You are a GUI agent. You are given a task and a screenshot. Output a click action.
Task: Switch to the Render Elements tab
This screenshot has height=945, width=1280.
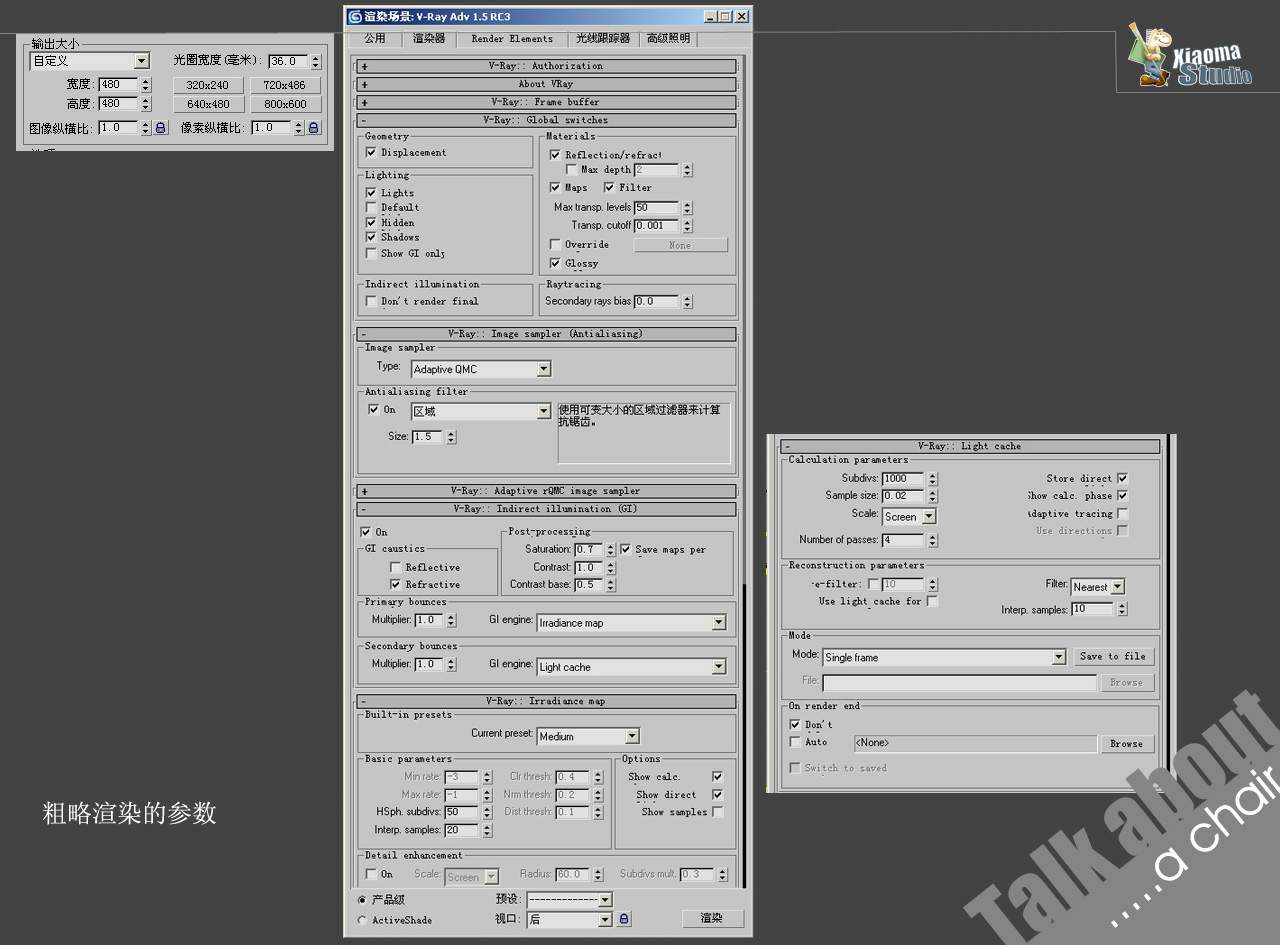click(x=512, y=38)
